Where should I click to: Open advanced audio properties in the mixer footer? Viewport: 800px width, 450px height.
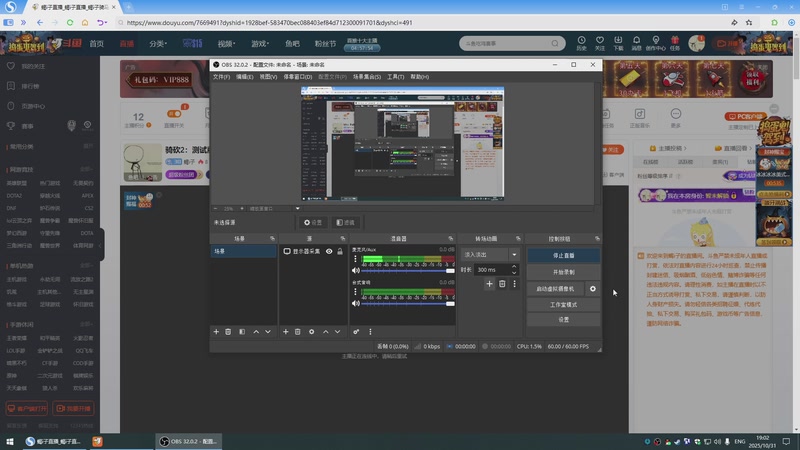(x=356, y=331)
